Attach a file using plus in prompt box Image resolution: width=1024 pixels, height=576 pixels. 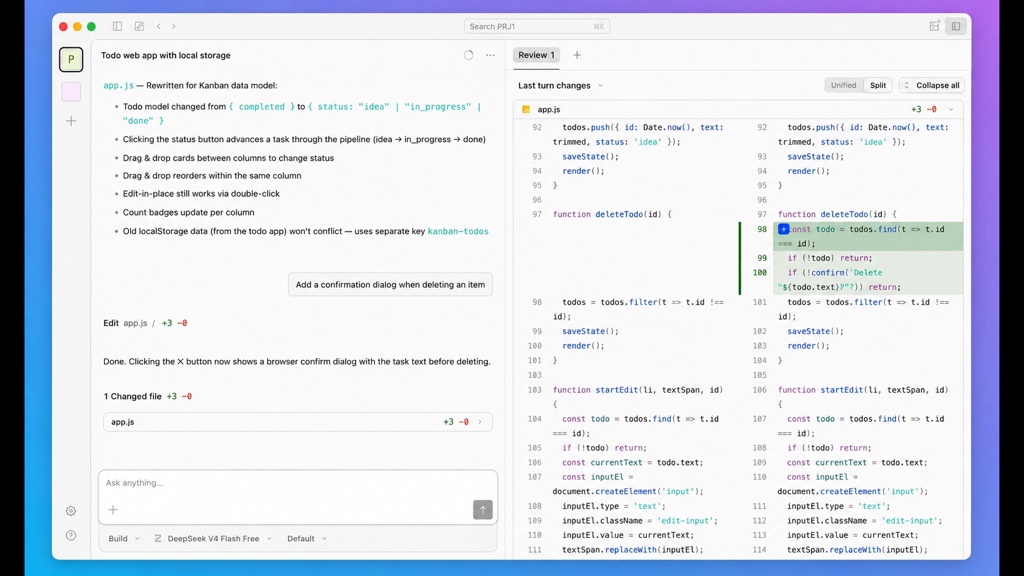113,509
